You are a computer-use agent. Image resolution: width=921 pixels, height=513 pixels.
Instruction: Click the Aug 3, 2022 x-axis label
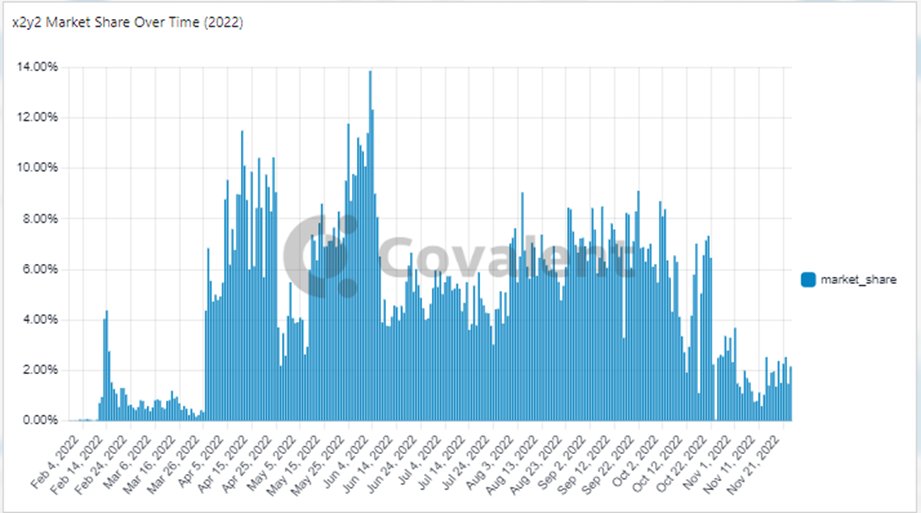[x=491, y=462]
